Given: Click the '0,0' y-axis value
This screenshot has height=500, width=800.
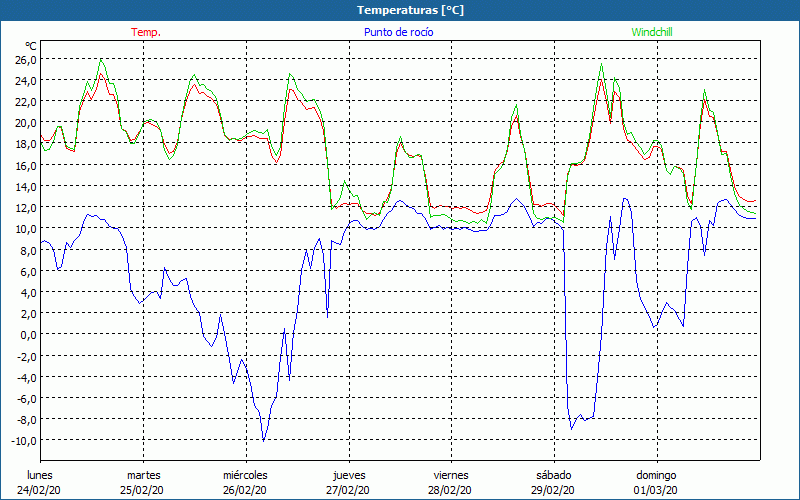Looking at the screenshot, I should click(28, 335).
